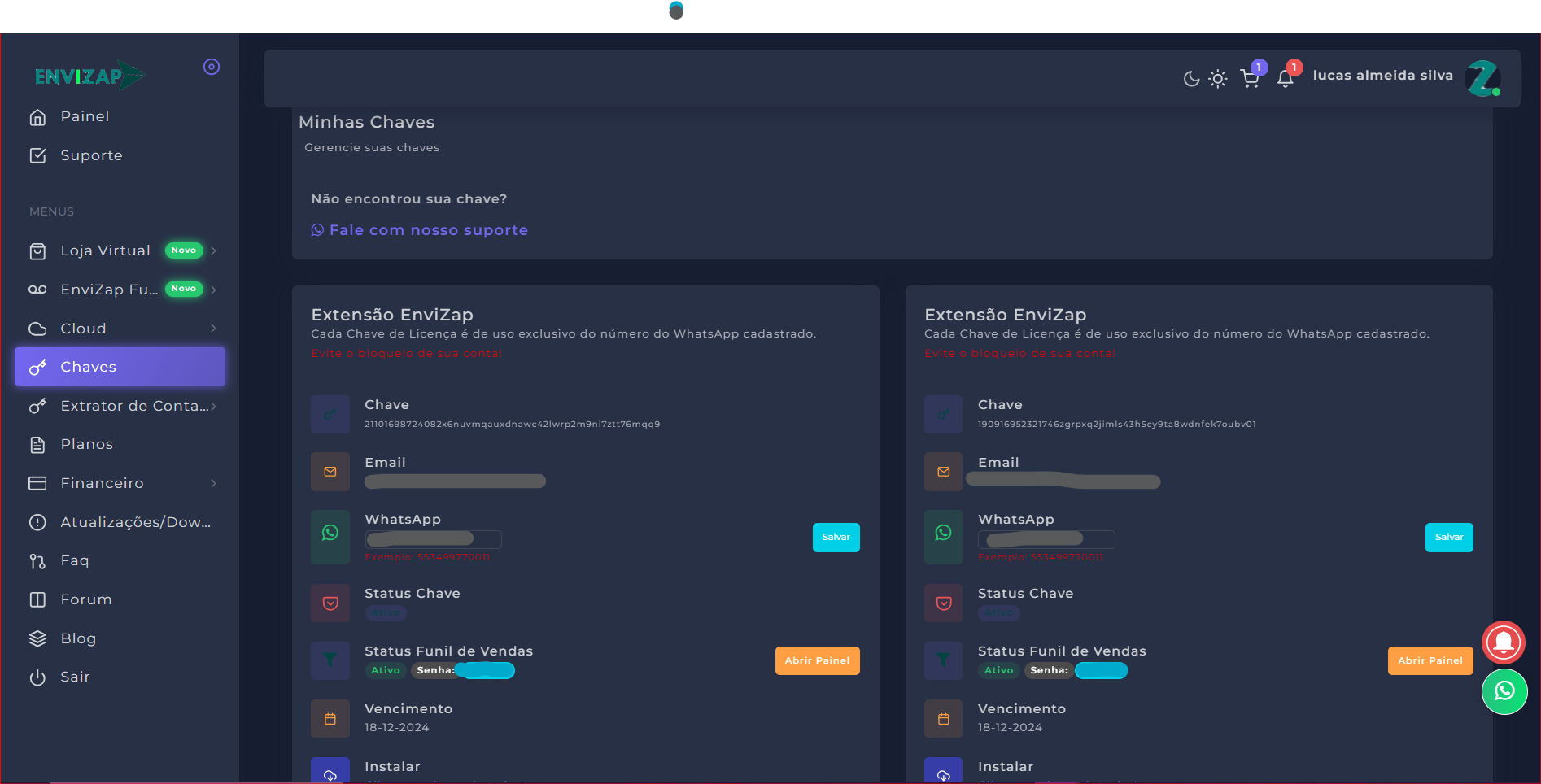The height and width of the screenshot is (784, 1541).
Task: Switch to dark mode moon icon
Action: point(1191,79)
